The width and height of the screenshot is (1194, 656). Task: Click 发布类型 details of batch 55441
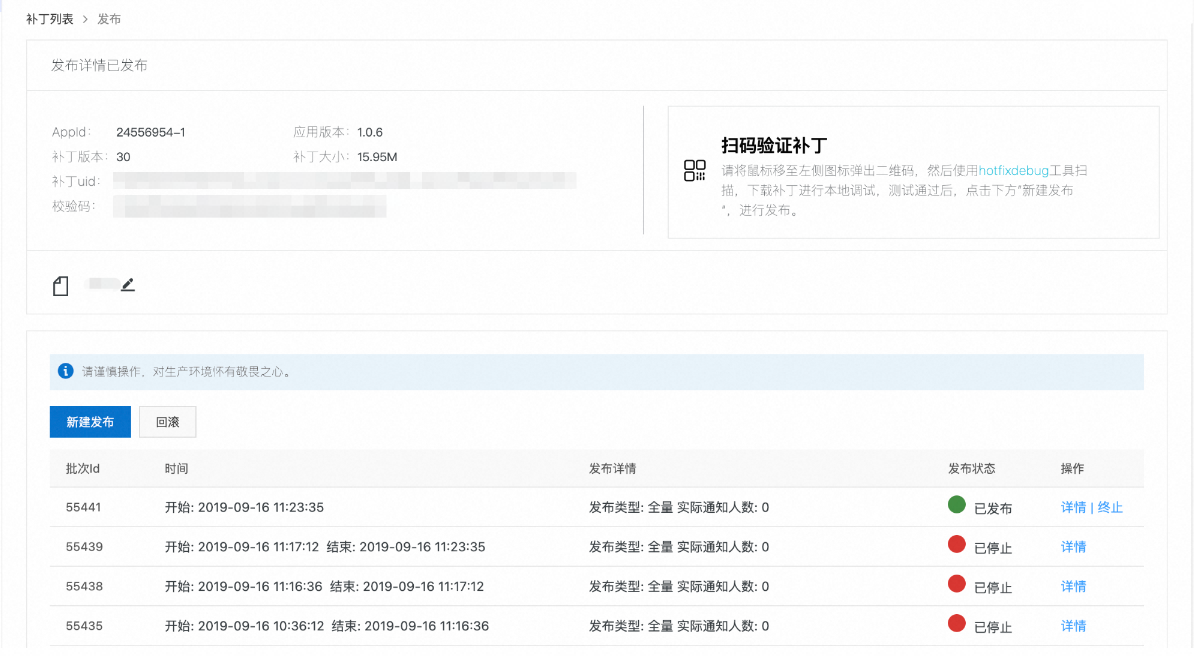(x=678, y=507)
